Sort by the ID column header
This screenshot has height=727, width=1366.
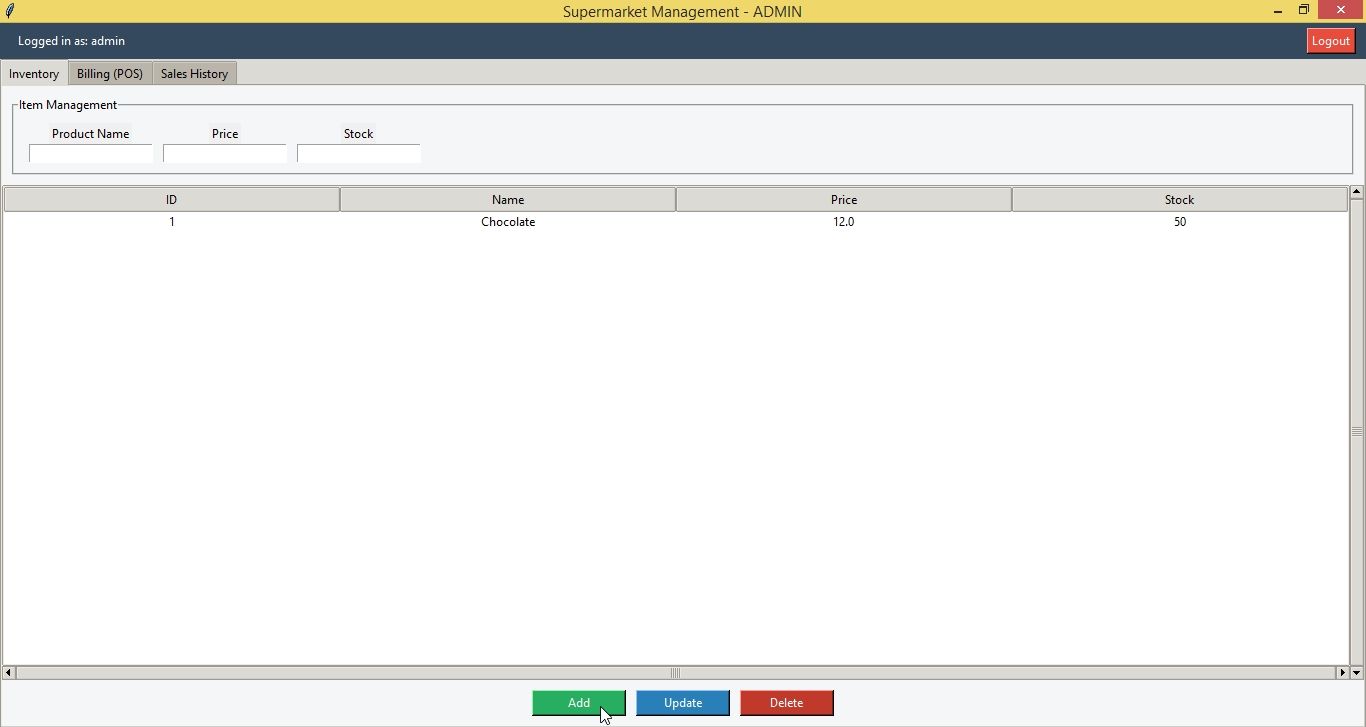(171, 200)
